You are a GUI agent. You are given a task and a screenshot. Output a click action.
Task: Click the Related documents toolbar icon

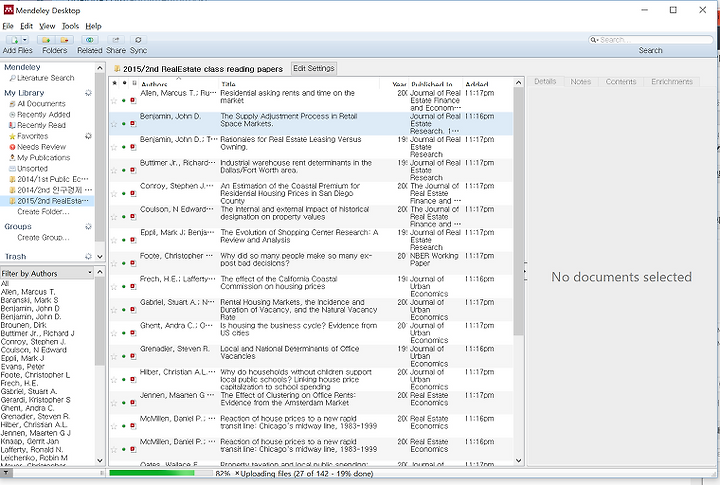(x=90, y=40)
